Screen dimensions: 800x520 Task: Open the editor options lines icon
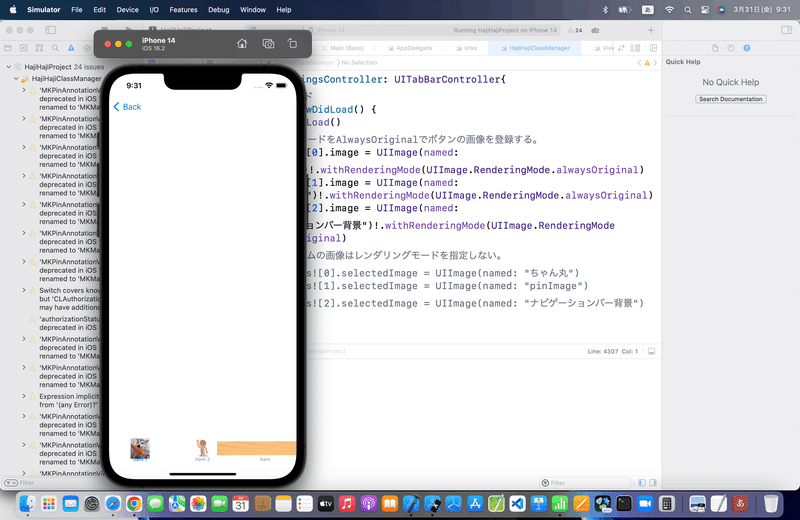coord(635,48)
